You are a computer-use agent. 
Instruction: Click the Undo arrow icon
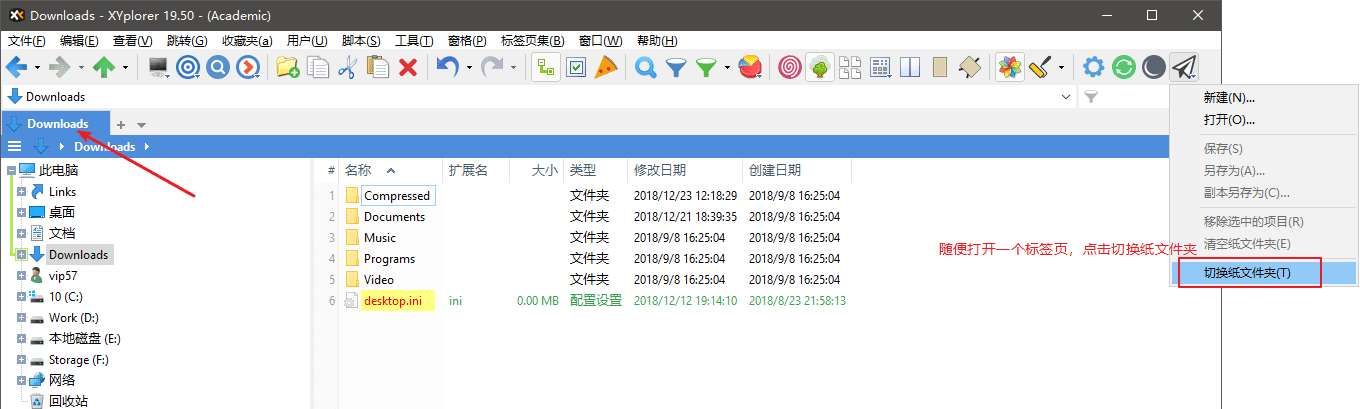[x=448, y=67]
